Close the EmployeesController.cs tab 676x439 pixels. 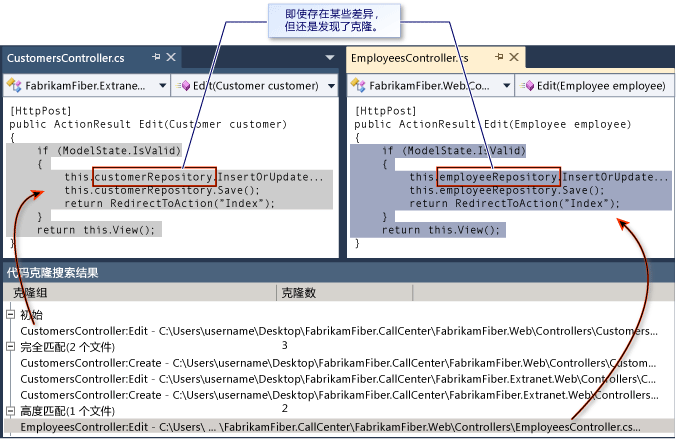(514, 57)
